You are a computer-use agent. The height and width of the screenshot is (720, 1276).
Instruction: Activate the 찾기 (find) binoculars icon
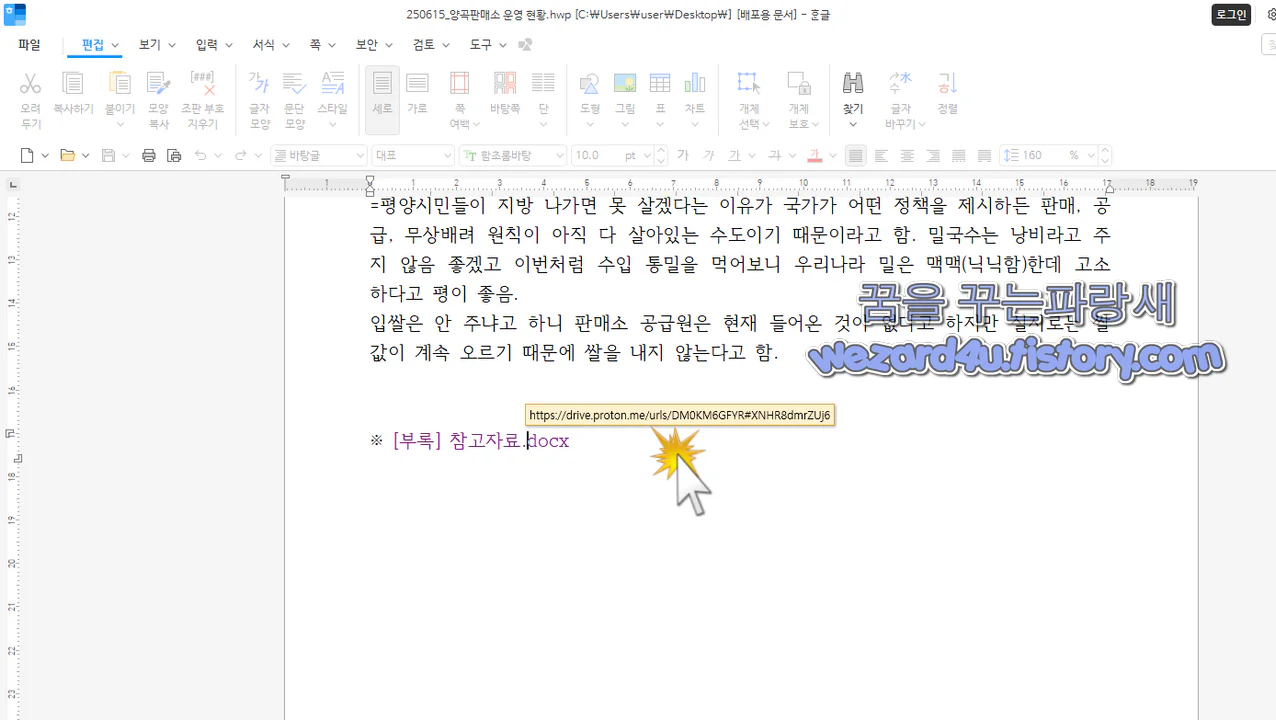pos(852,83)
